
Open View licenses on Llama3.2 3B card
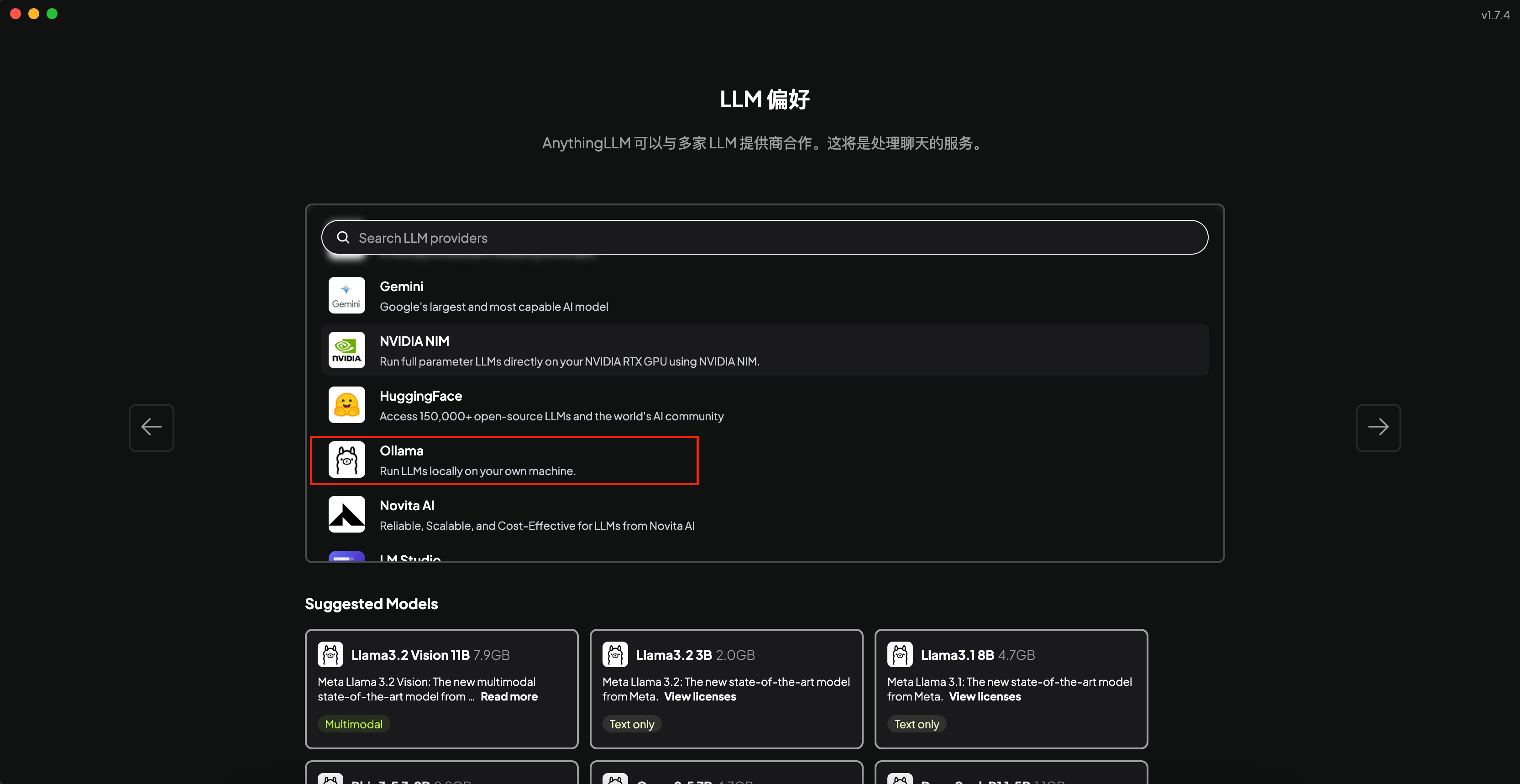pos(700,697)
